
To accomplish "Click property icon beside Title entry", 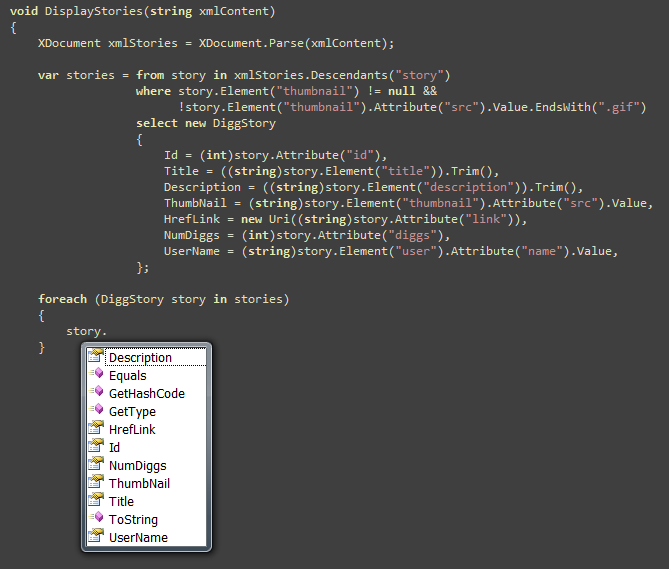I will point(96,499).
